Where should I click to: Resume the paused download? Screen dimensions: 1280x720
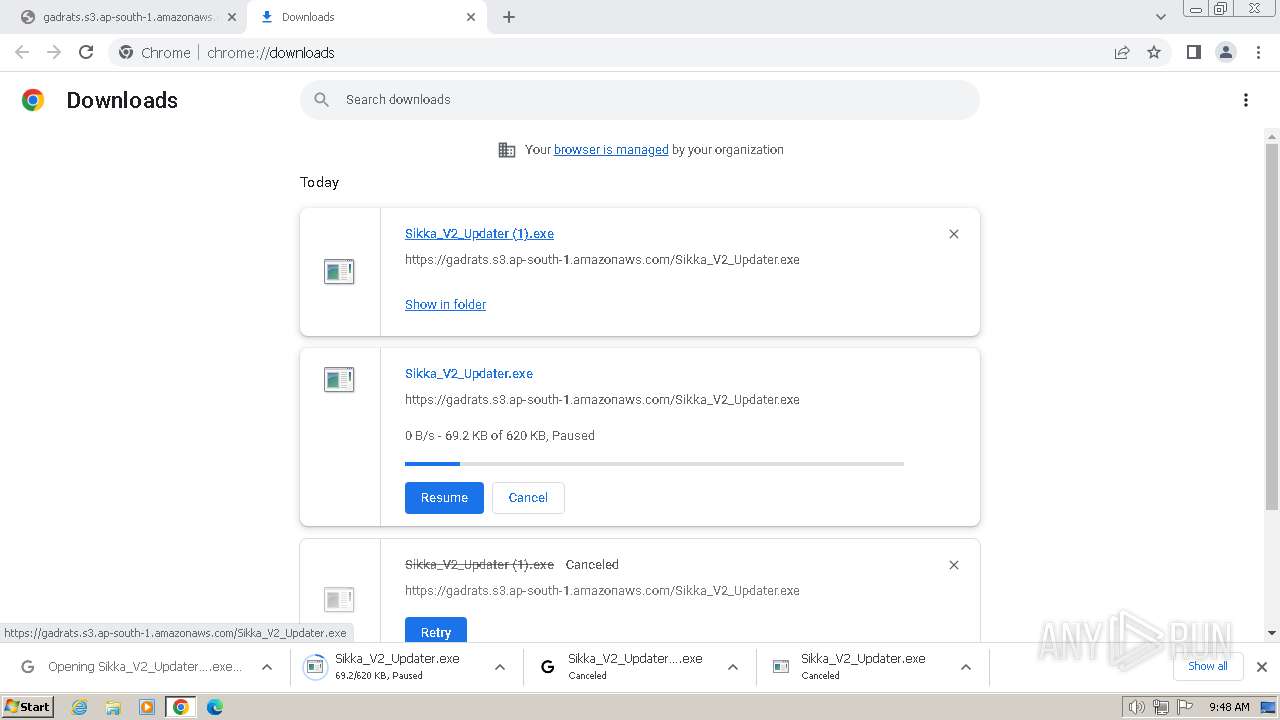click(444, 498)
